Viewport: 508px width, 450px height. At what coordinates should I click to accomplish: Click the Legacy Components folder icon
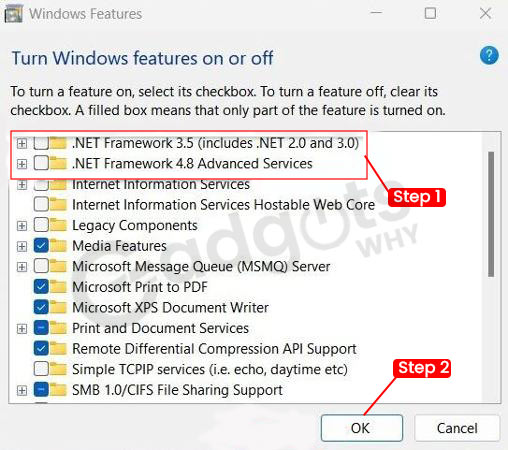coord(58,225)
